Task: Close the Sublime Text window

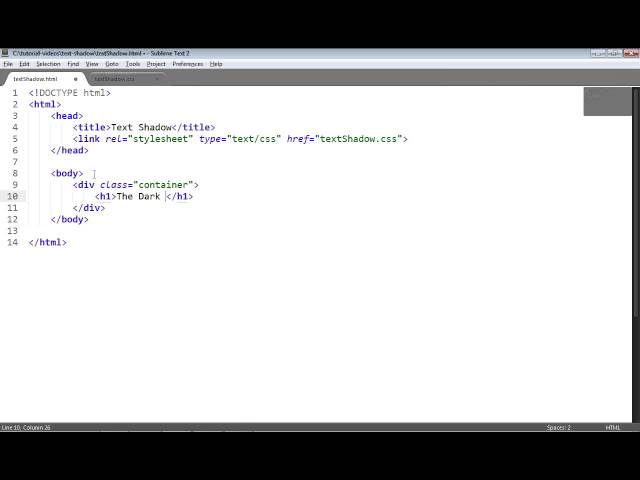Action: point(631,53)
